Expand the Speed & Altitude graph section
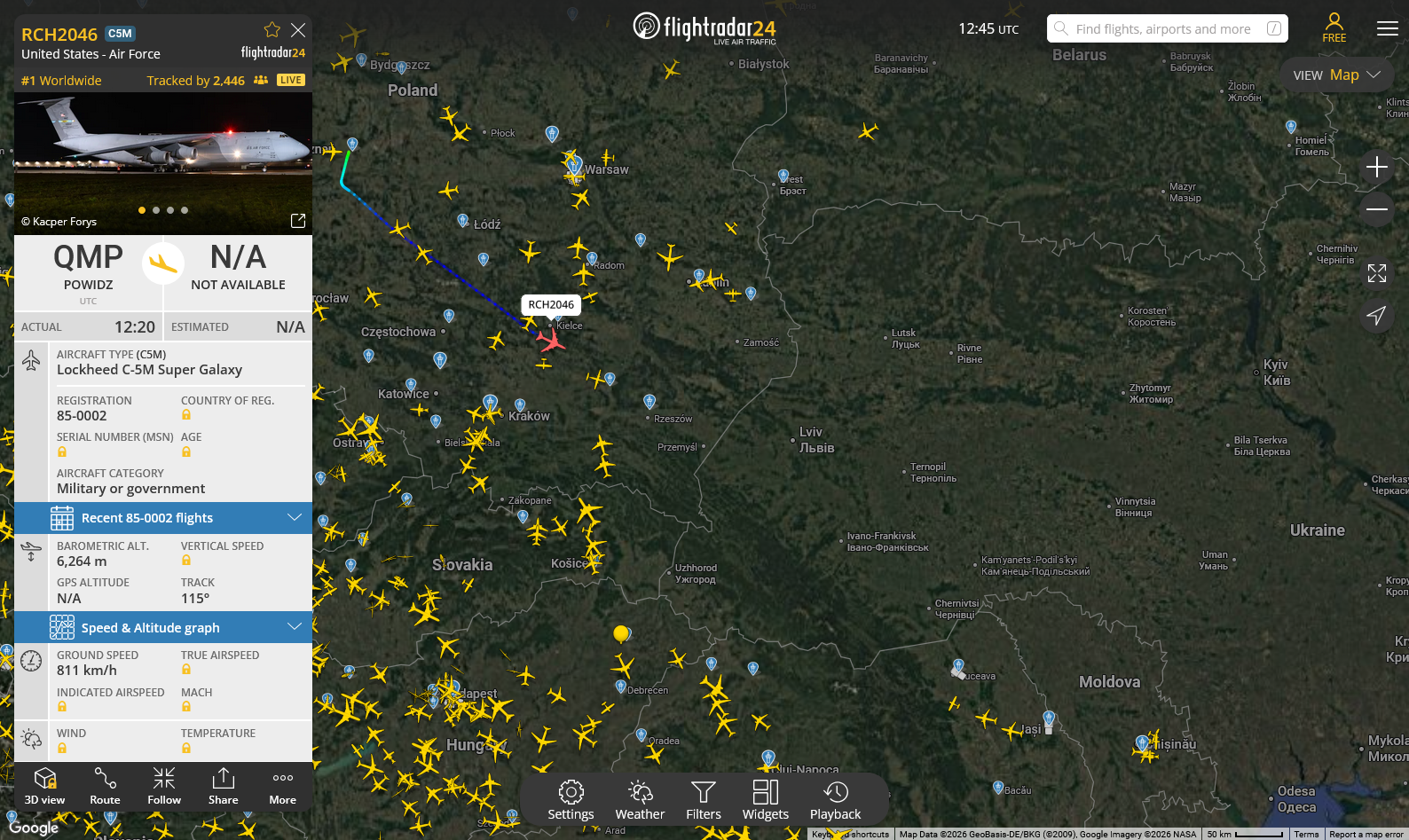 [163, 628]
